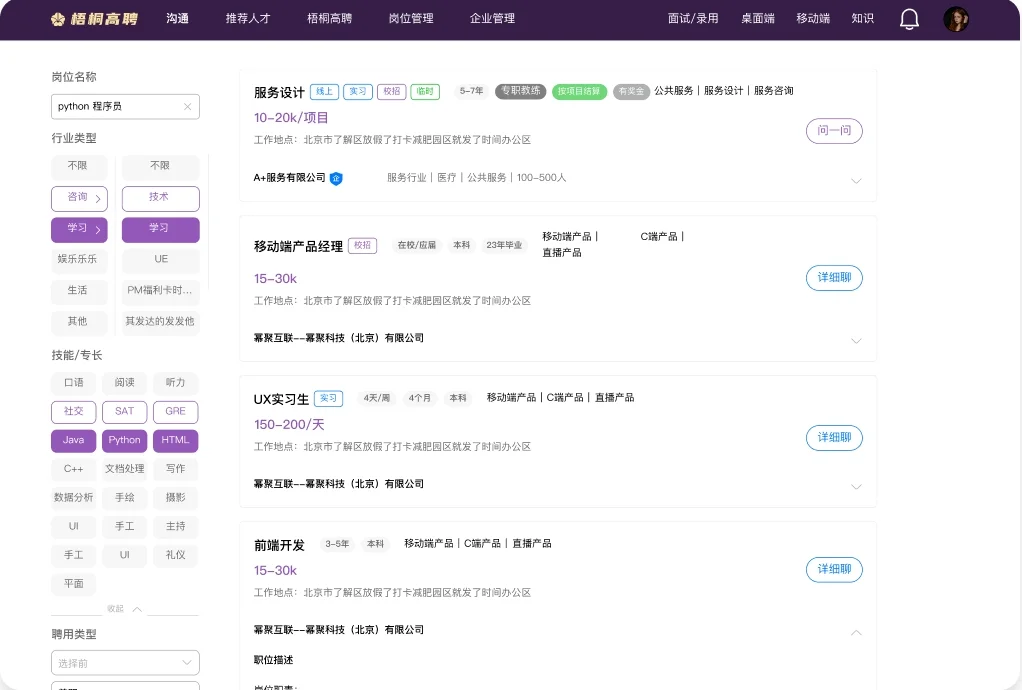Open the 聘用类型 selection dropdown
1022x690 pixels.
(x=124, y=662)
